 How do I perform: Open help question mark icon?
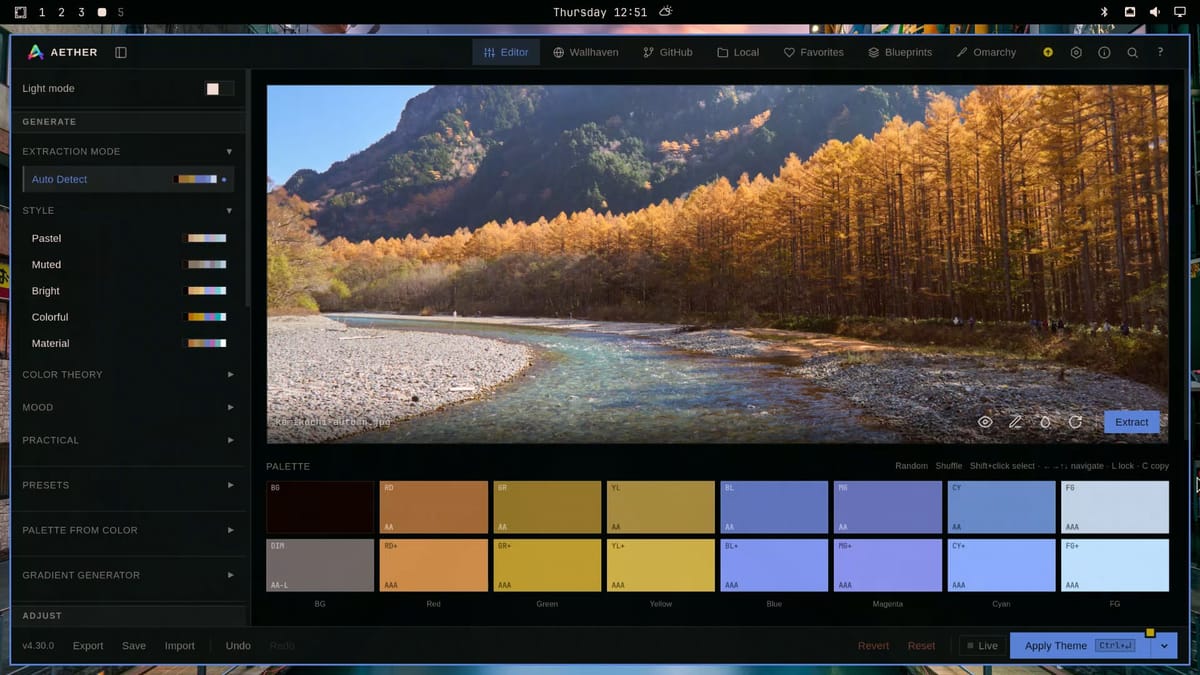[1160, 52]
